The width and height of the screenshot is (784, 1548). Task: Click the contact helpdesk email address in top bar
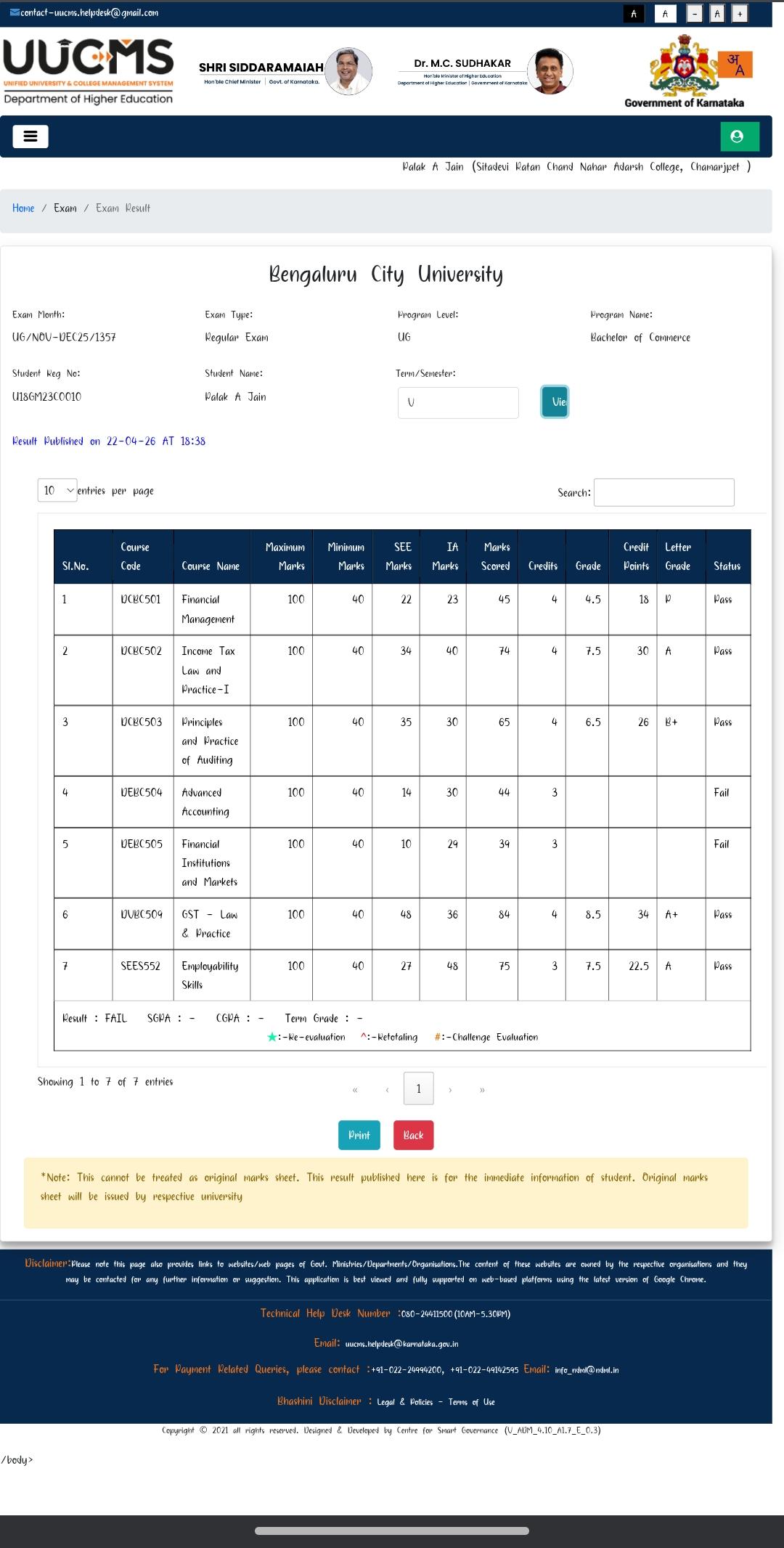[89, 12]
